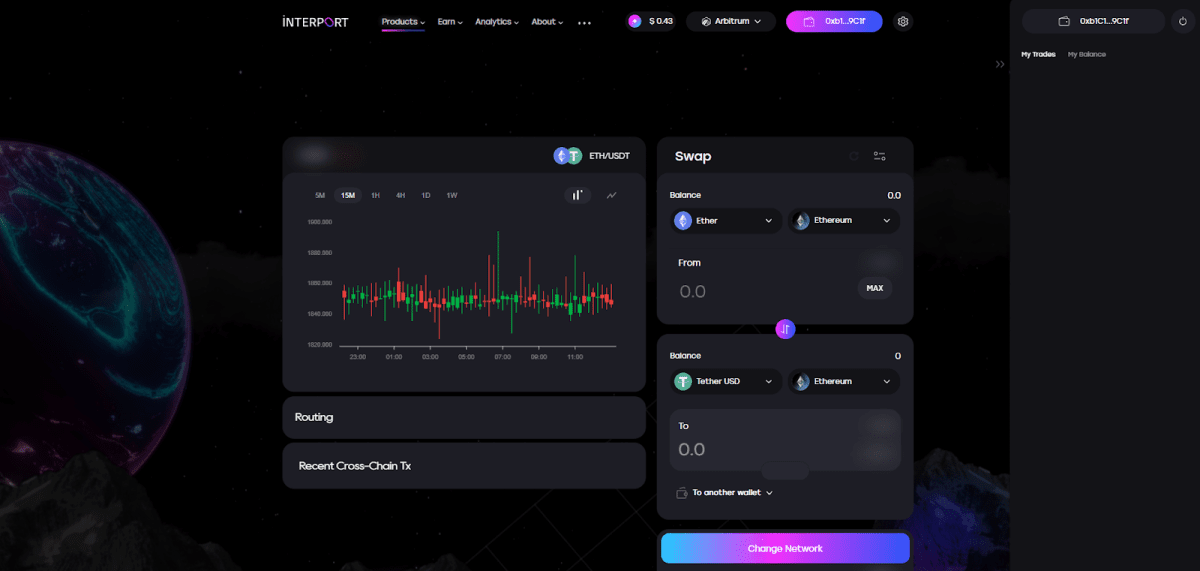Click the ETH/USDT pair label

point(609,156)
